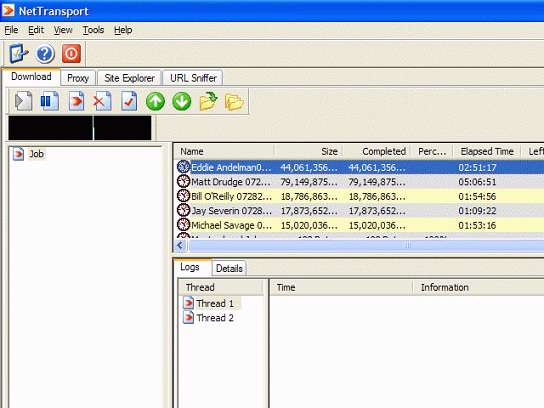Click the clock icon beside Eddie Andelman
This screenshot has height=408, width=544.
click(x=184, y=167)
